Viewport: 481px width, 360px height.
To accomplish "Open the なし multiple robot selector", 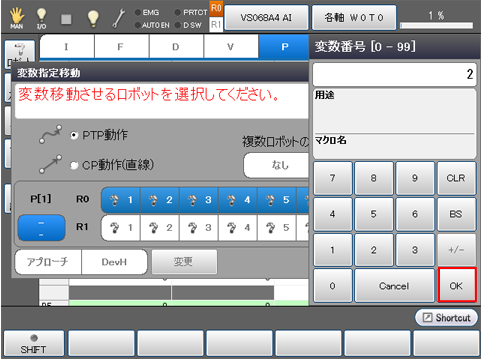I will tap(277, 165).
